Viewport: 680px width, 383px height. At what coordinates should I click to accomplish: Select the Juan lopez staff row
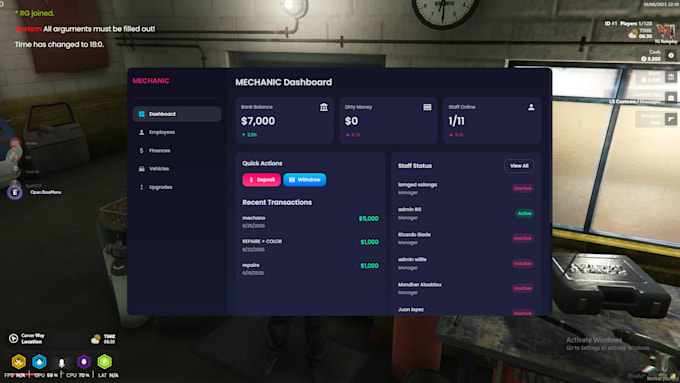[x=466, y=311]
